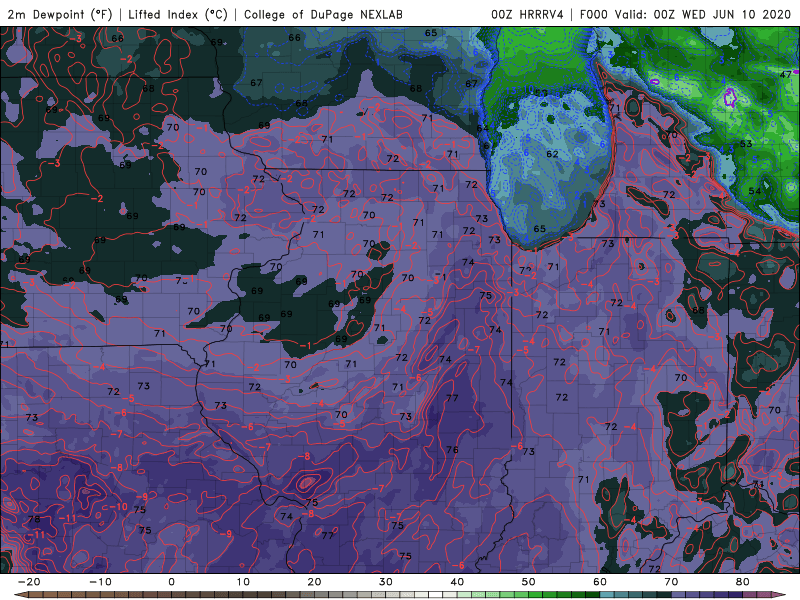800x600 pixels.
Task: Click the 30 label on the color scale
Action: [x=386, y=582]
